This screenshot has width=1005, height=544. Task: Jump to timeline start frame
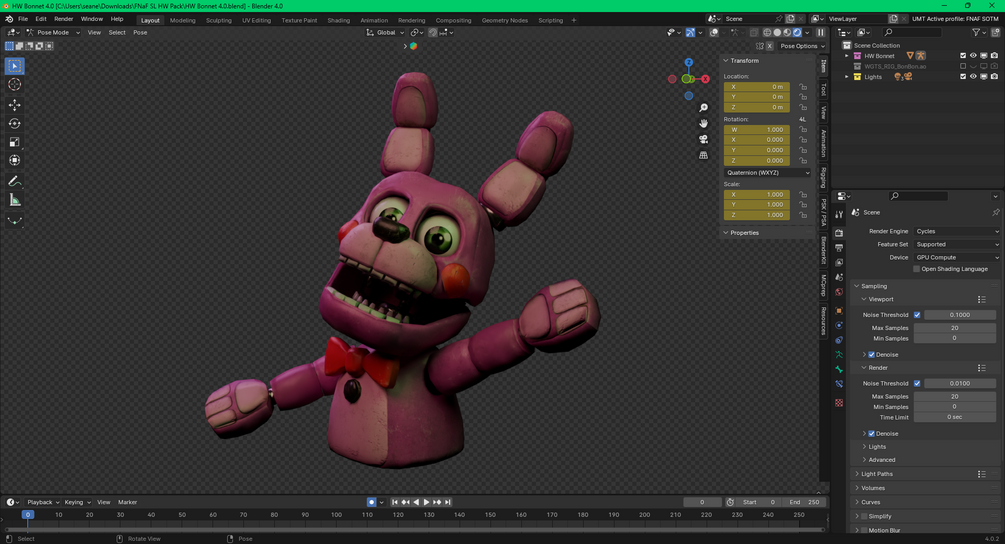coord(395,502)
